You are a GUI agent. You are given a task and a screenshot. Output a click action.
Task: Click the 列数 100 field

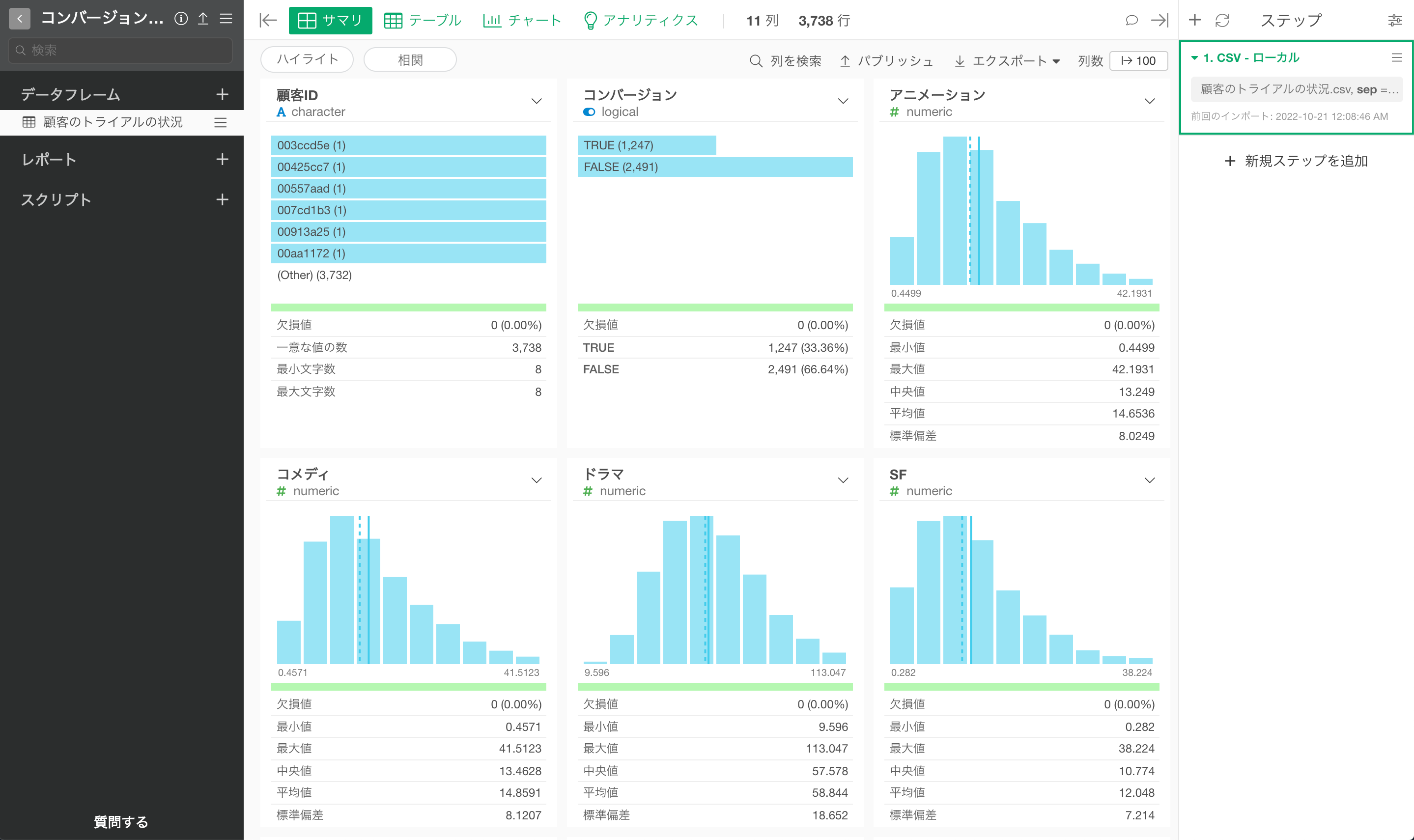click(x=1138, y=60)
